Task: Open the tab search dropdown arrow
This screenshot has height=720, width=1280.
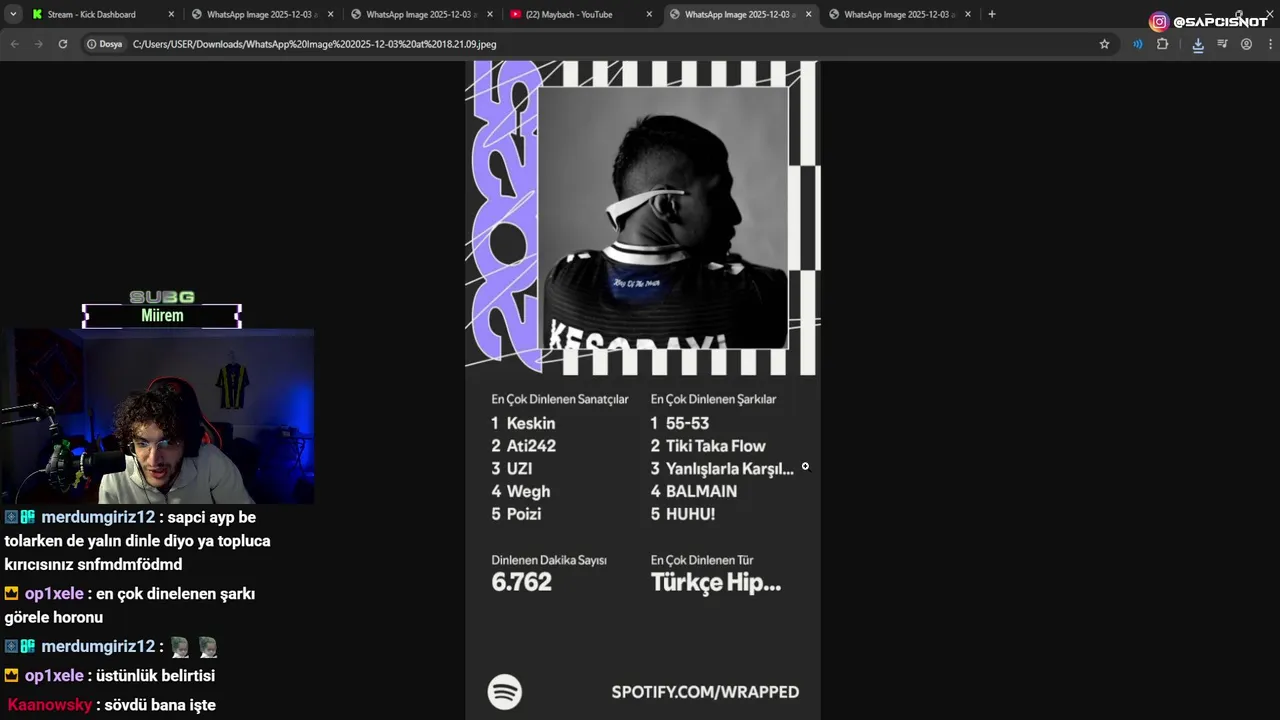Action: (x=13, y=14)
